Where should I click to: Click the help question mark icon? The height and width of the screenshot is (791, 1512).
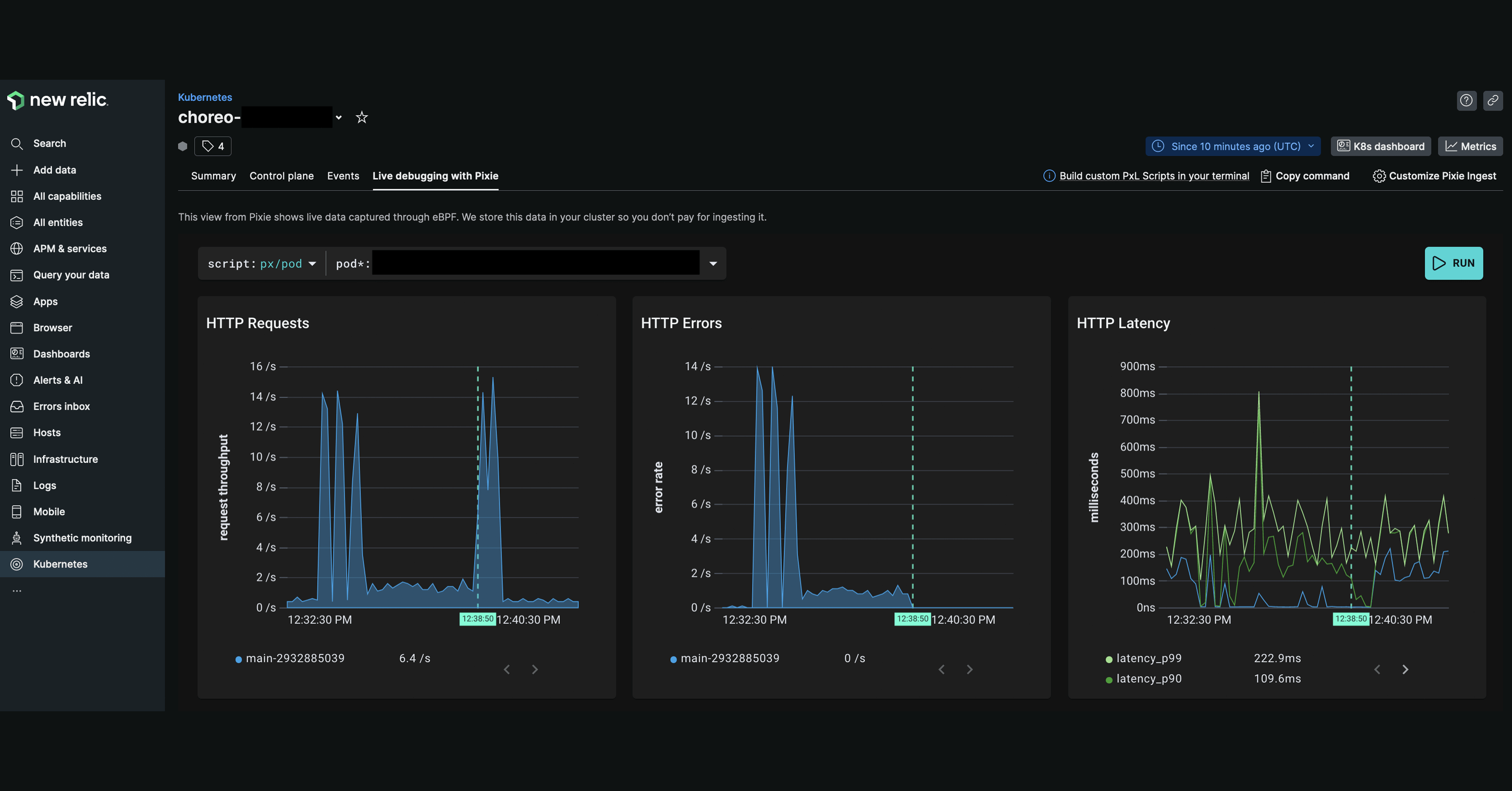tap(1466, 100)
